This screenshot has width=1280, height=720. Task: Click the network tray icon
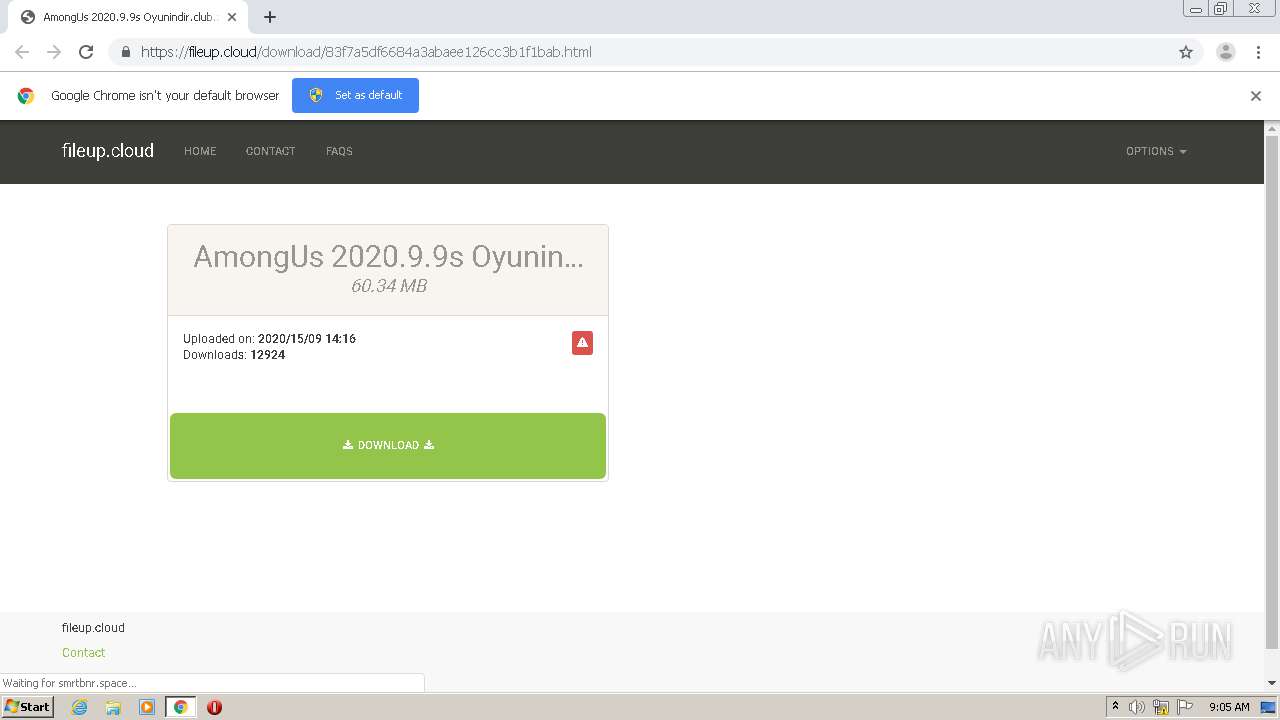1161,707
